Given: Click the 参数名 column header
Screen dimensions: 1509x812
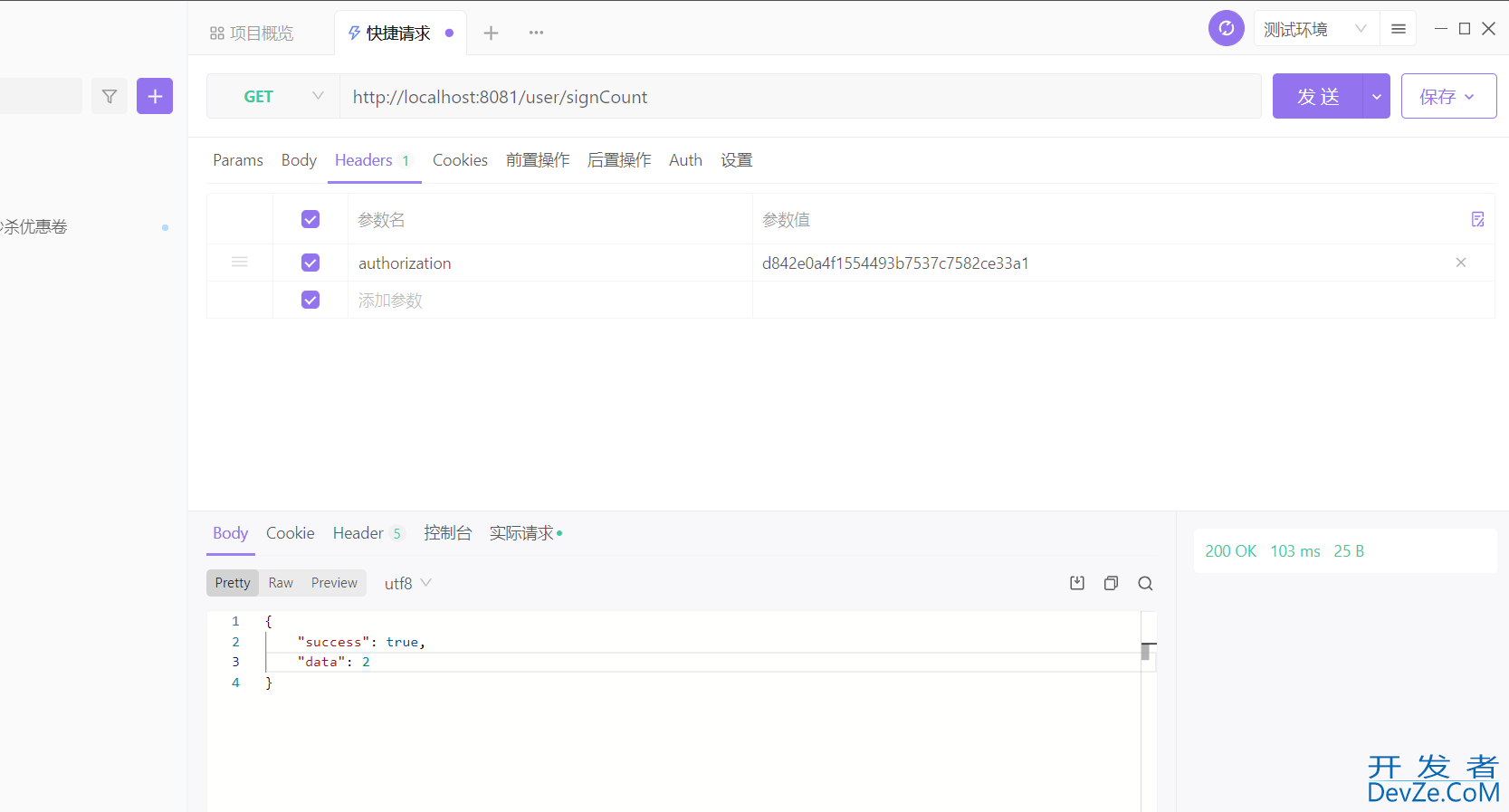Looking at the screenshot, I should pos(381,219).
